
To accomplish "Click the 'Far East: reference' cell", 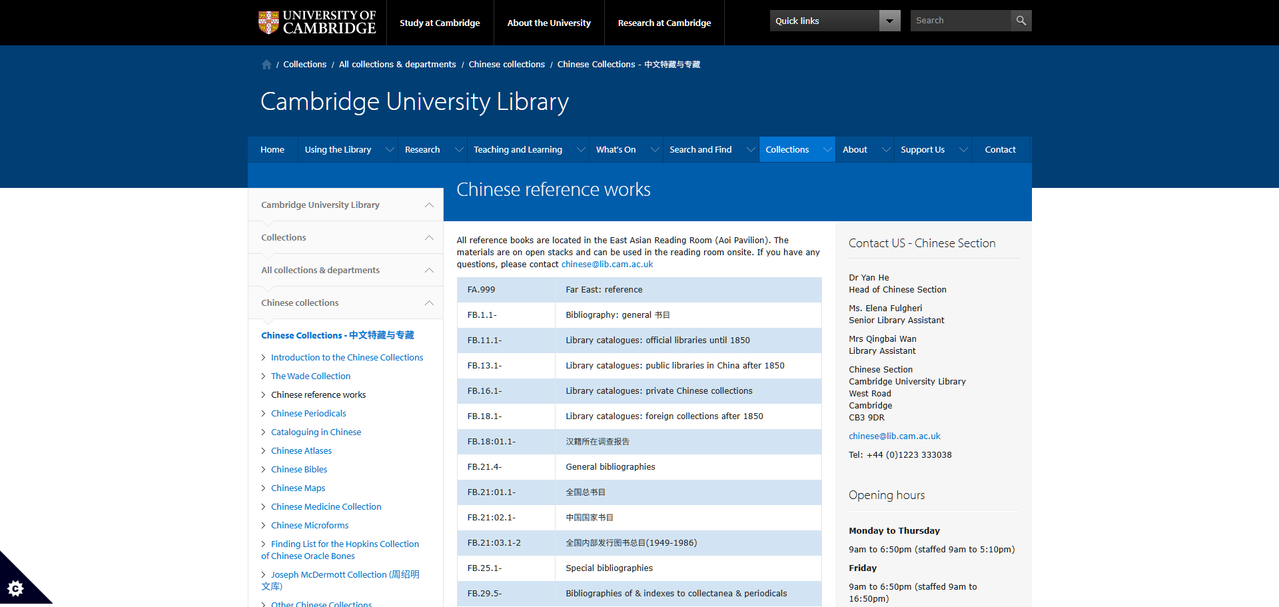I will tap(688, 290).
